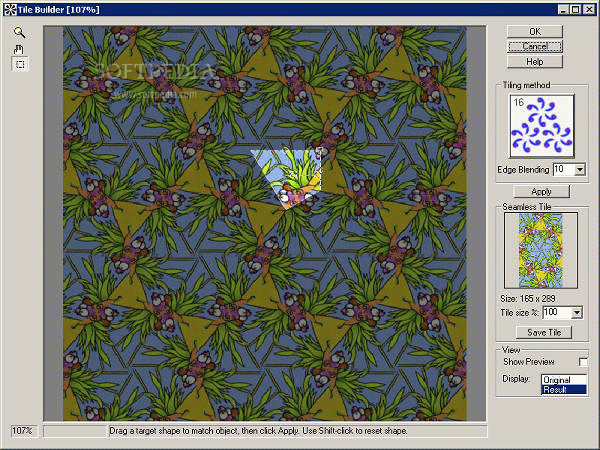Click the highlighted triangular target shape

pos(291,177)
